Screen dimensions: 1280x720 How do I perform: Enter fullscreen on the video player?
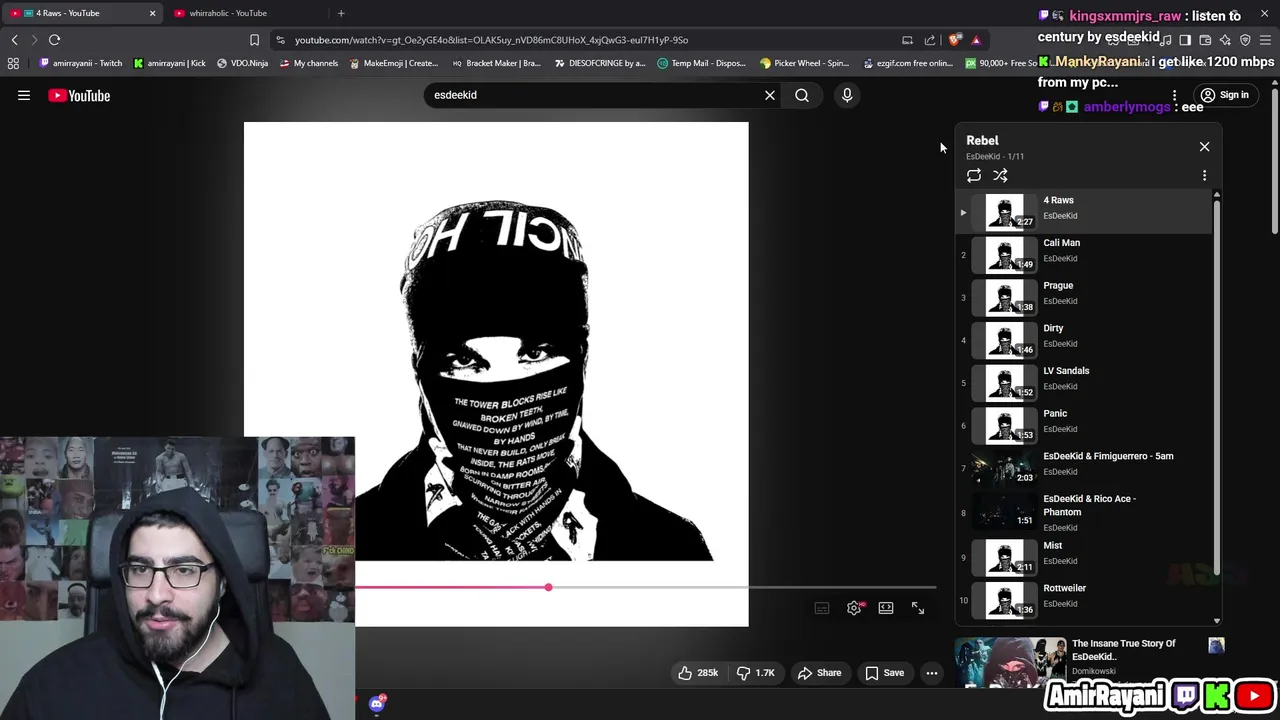click(918, 608)
